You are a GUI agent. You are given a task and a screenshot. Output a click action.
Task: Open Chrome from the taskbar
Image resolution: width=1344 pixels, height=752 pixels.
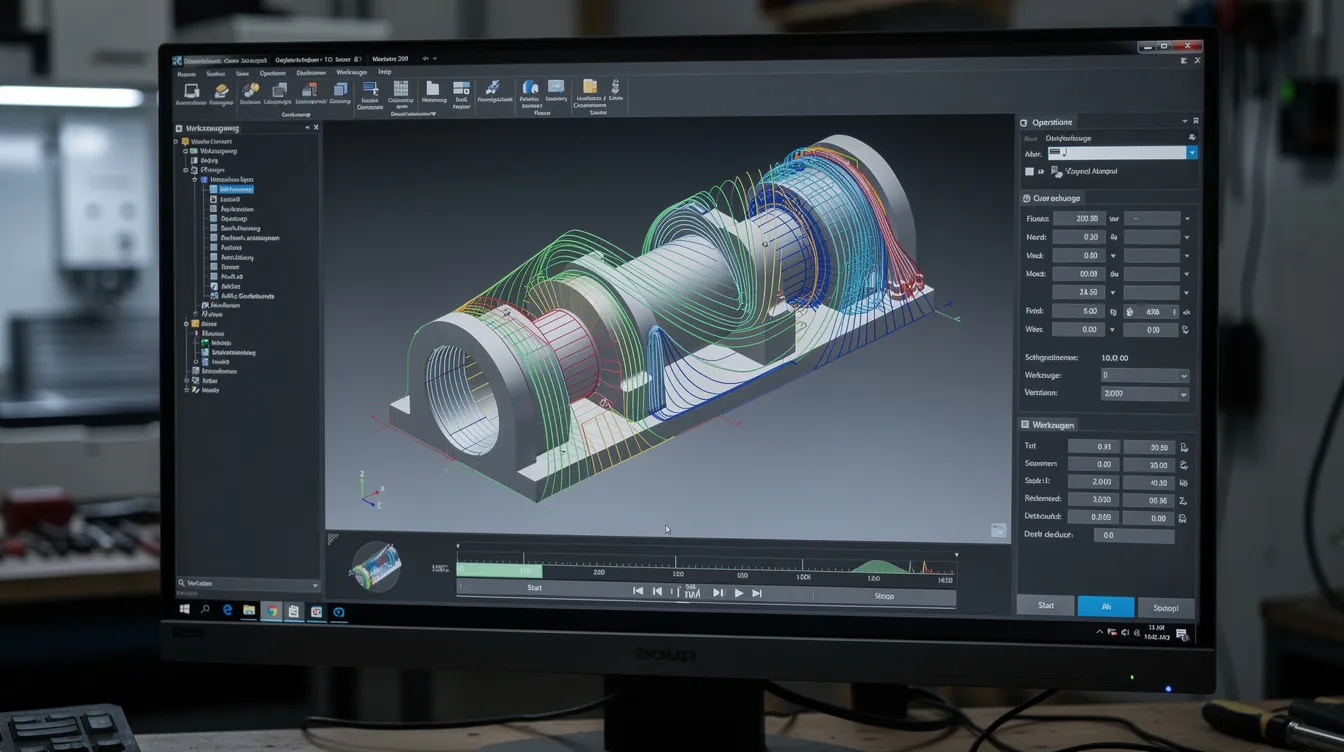(x=271, y=611)
